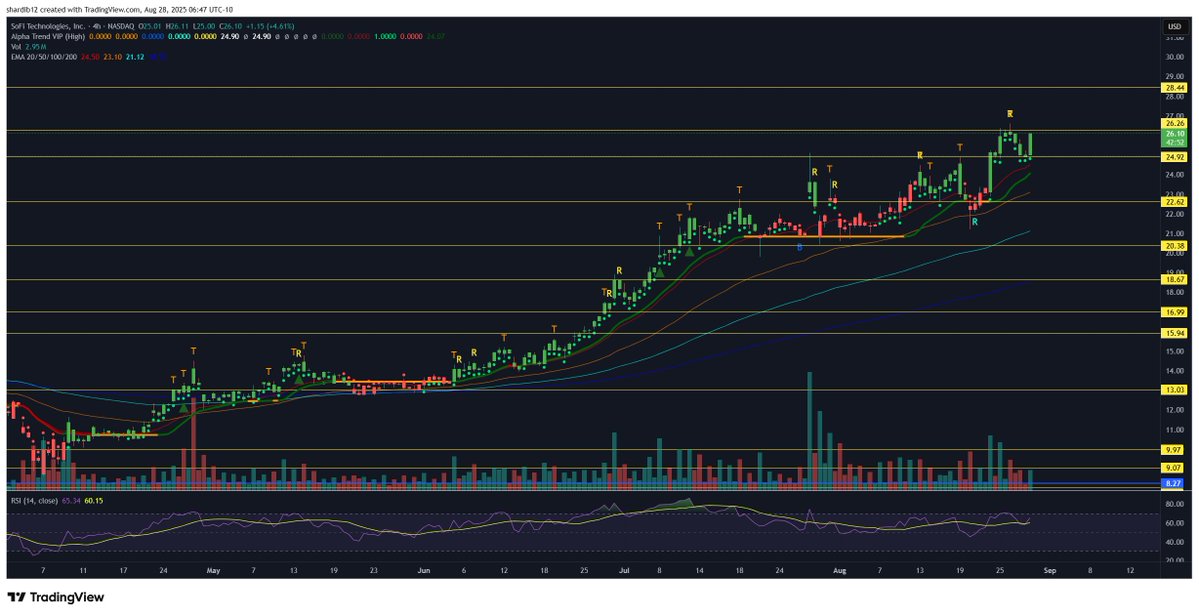This screenshot has width=1199, height=616.
Task: Click the 9.07 price level label
Action: (1174, 467)
